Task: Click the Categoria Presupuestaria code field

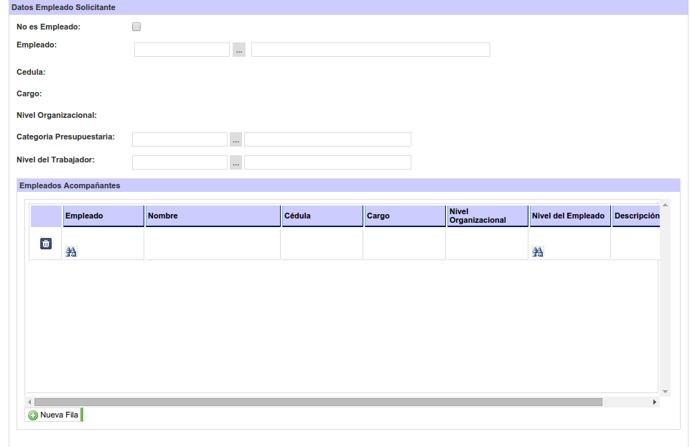Action: tap(180, 140)
